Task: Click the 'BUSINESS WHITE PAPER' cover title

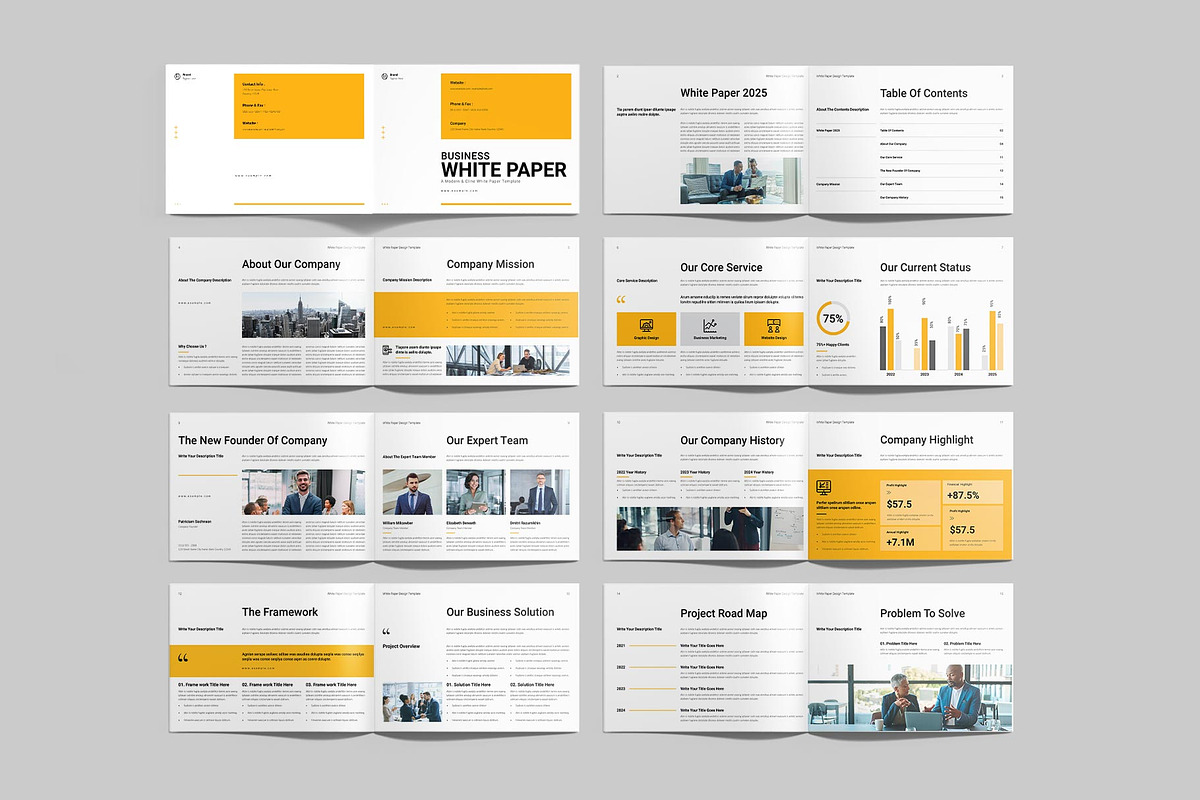Action: pos(504,165)
